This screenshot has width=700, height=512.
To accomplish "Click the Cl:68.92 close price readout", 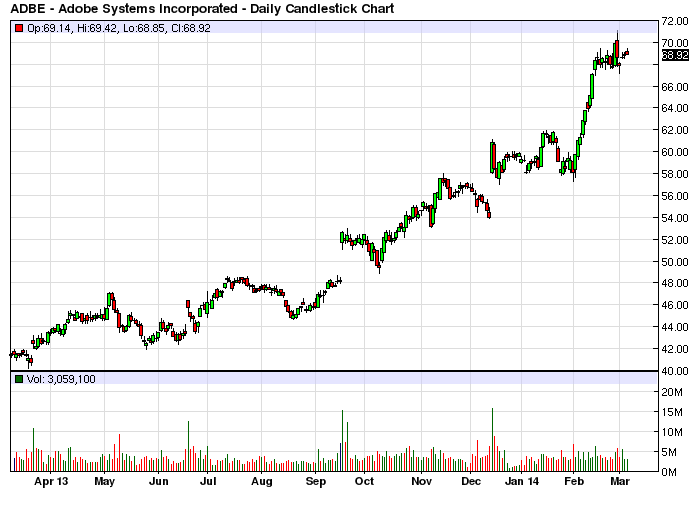I will click(191, 28).
